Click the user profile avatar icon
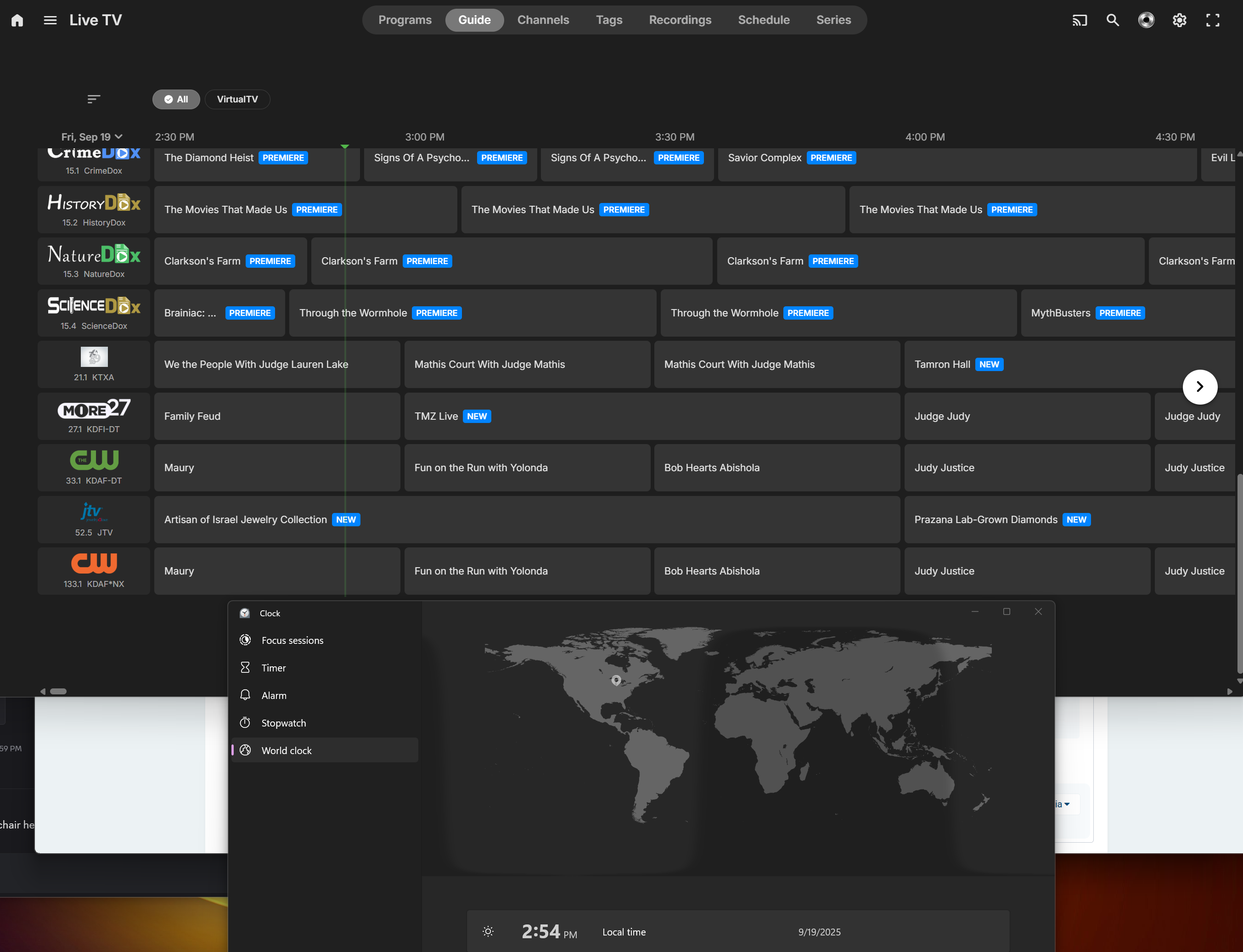 [1146, 20]
